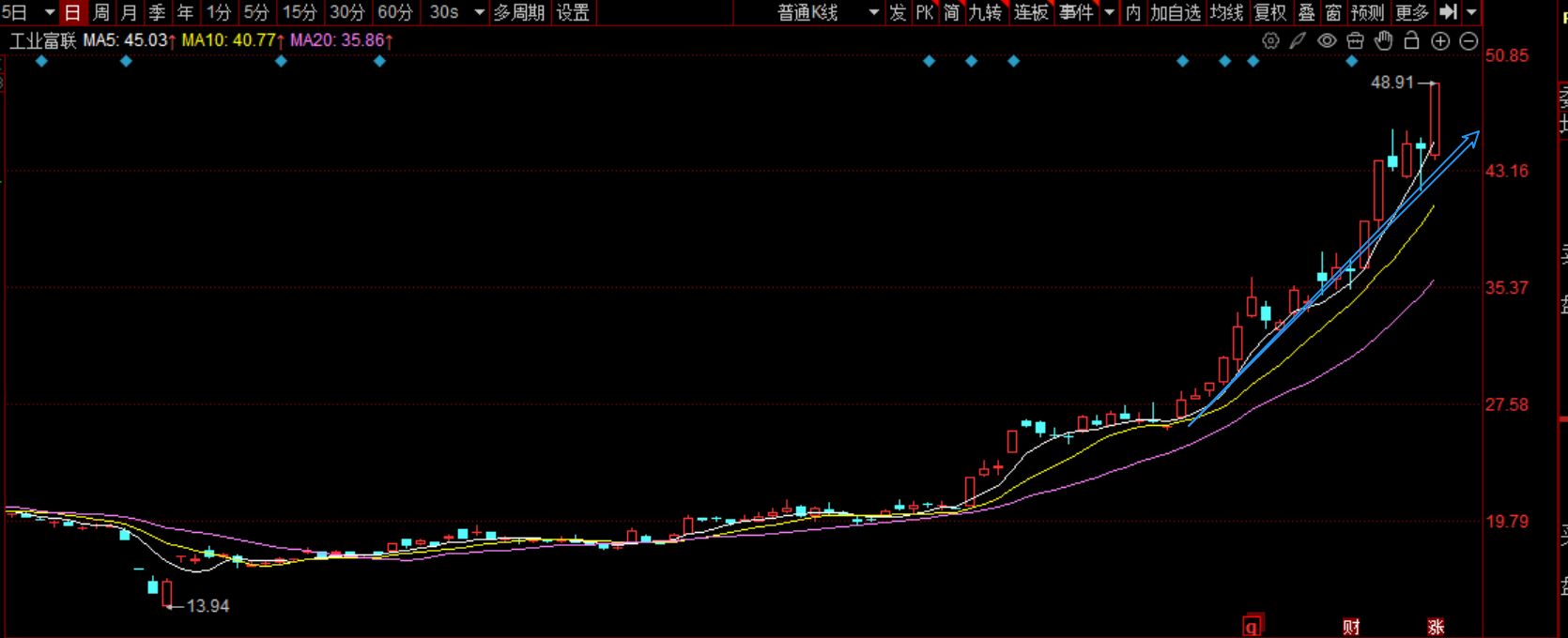1568x638 pixels.
Task: Click the 内 toolbar button
Action: [x=1133, y=12]
